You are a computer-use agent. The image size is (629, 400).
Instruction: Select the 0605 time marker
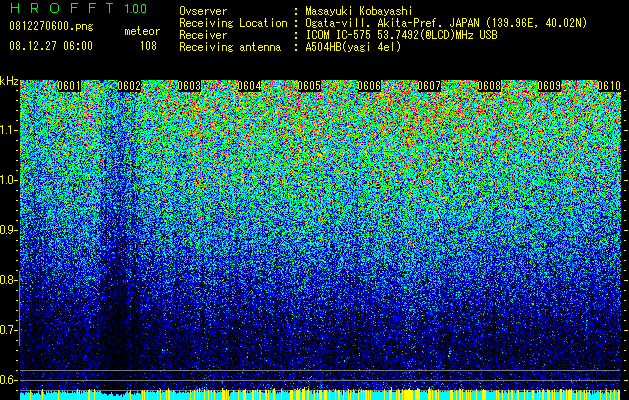(309, 86)
